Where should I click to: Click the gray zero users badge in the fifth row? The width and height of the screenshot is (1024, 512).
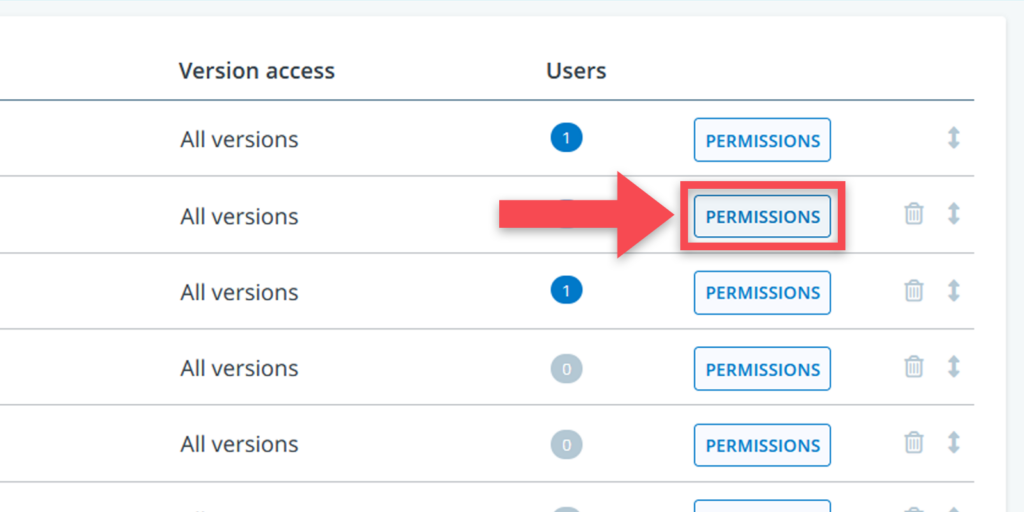tap(566, 444)
